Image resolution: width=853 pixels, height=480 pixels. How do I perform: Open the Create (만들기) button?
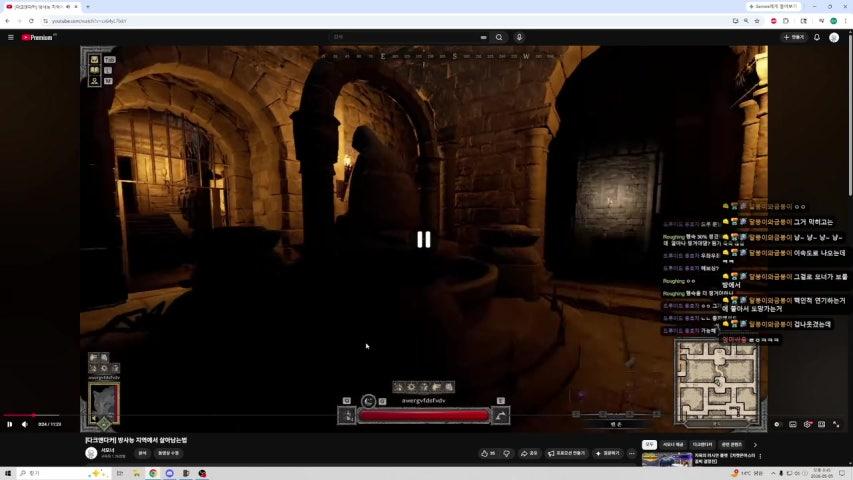pyautogui.click(x=794, y=38)
